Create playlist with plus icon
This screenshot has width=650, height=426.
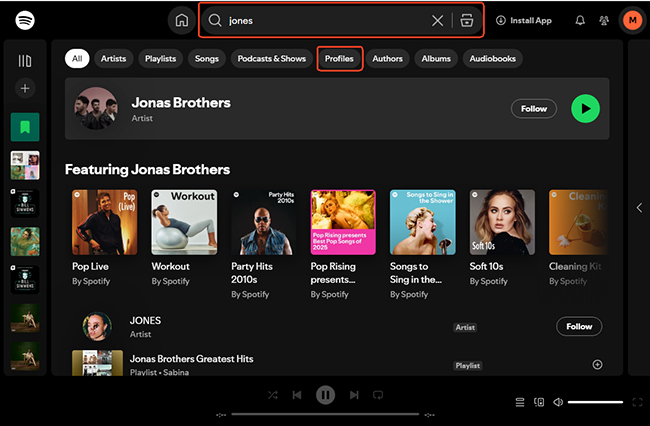[25, 88]
